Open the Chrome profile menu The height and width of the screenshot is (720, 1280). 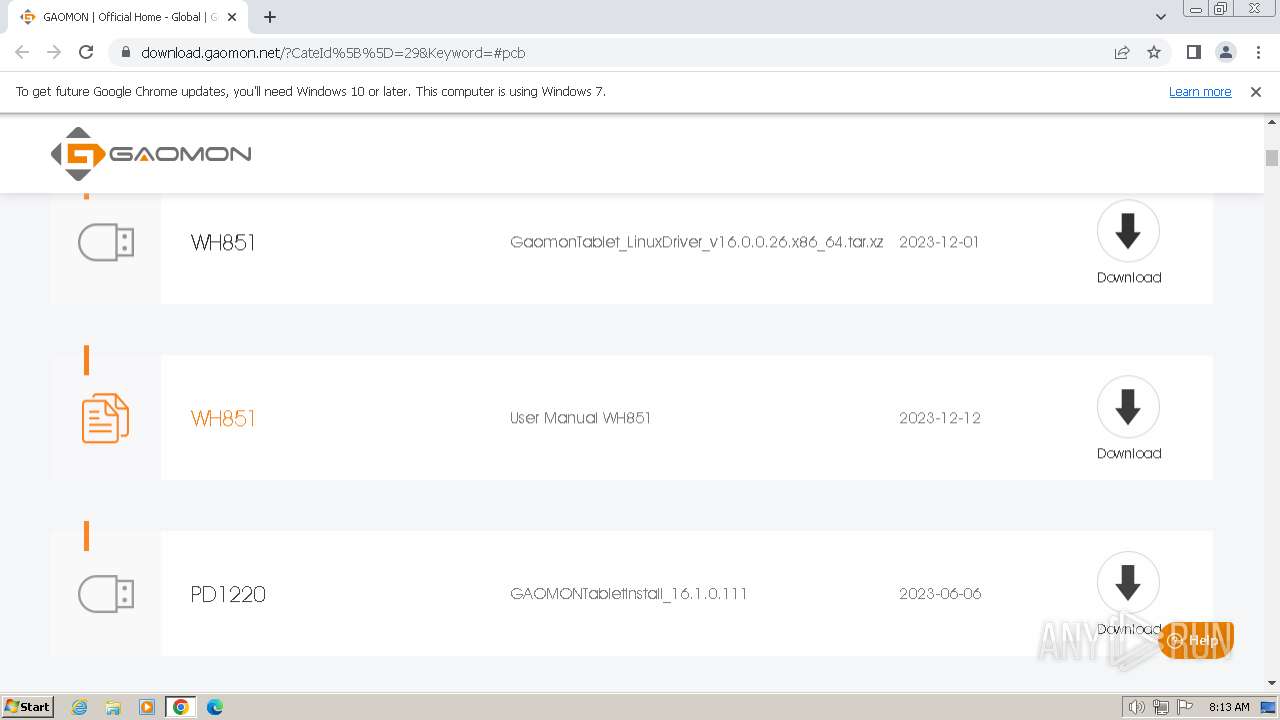coord(1225,52)
